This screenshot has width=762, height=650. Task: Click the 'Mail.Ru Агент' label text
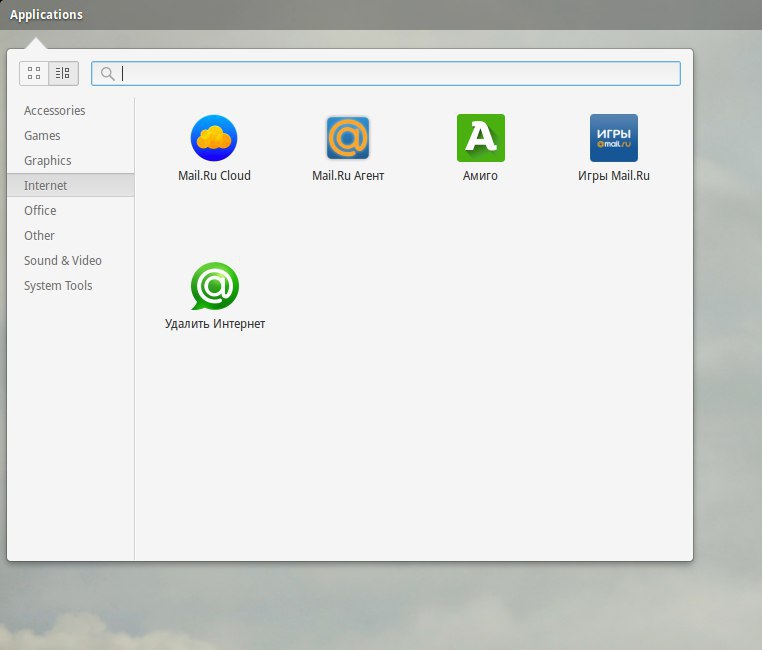[x=348, y=176]
